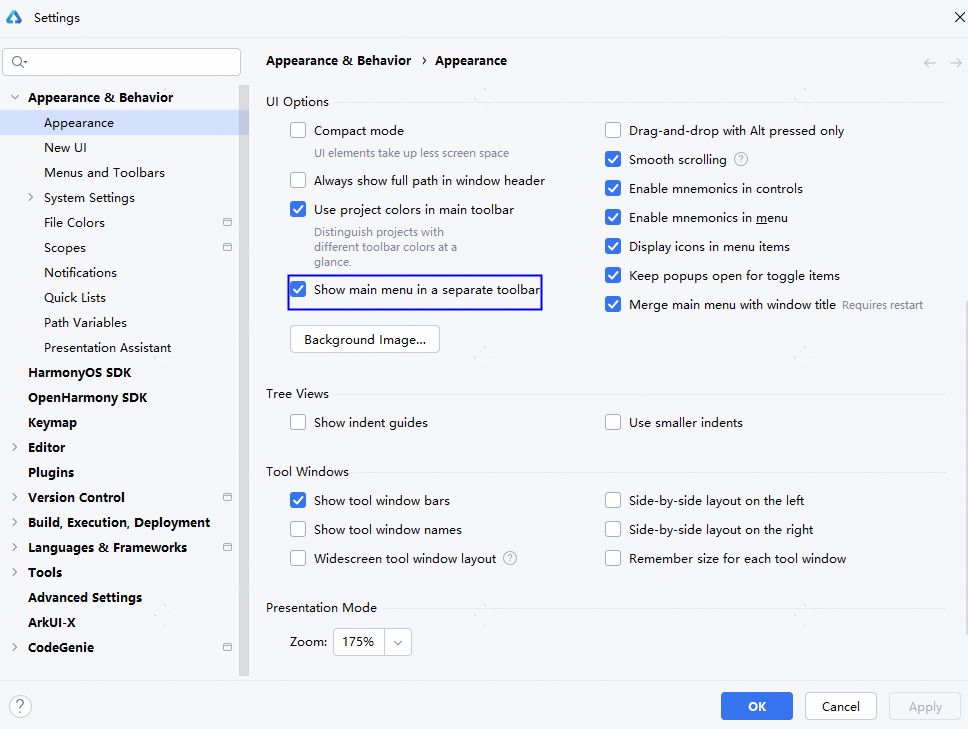Uncheck Show main menu in a separate toolbar

pyautogui.click(x=298, y=290)
